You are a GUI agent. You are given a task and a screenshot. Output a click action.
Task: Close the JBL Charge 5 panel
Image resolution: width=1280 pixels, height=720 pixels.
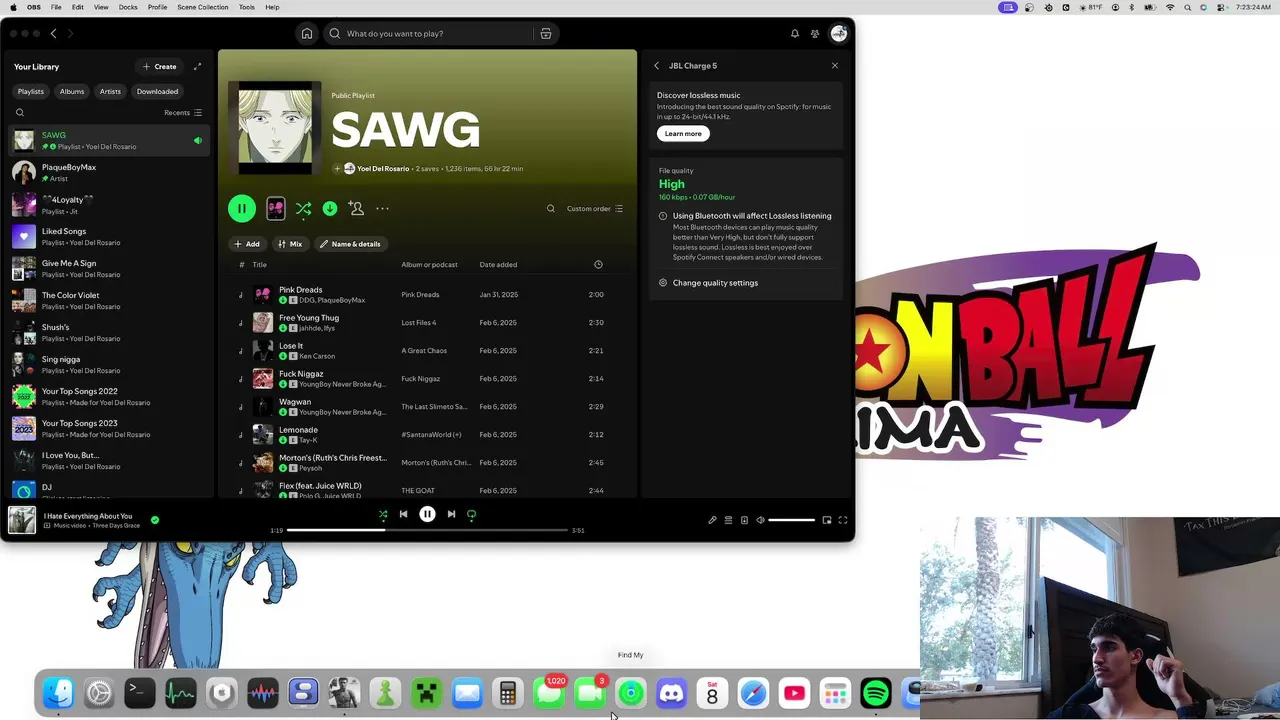pyautogui.click(x=835, y=66)
